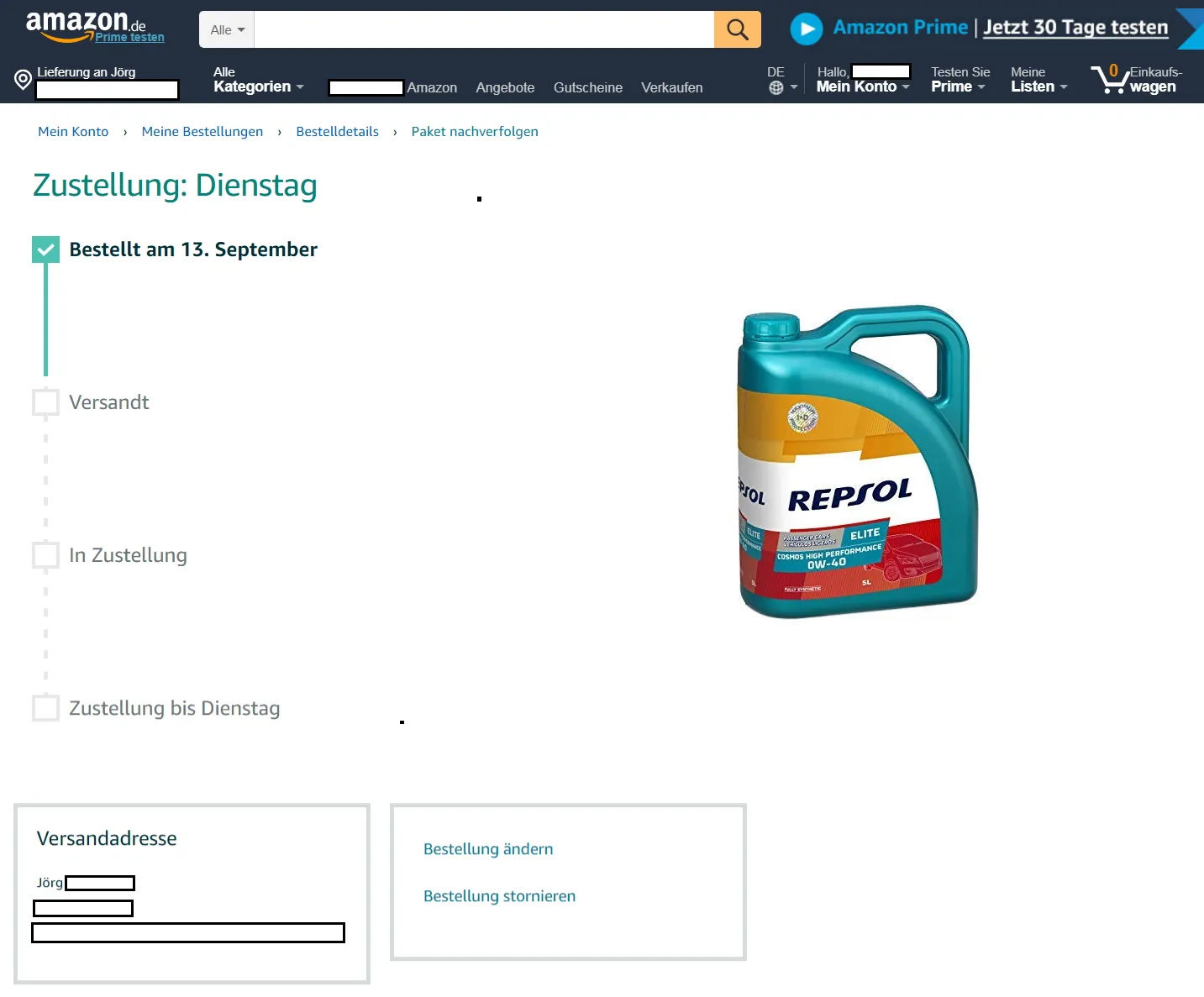Open the Angebote menu item

505,87
